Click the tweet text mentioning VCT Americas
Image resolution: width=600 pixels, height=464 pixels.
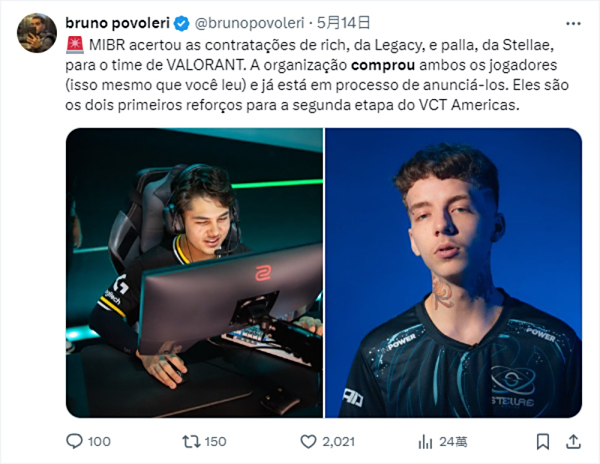[x=317, y=75]
